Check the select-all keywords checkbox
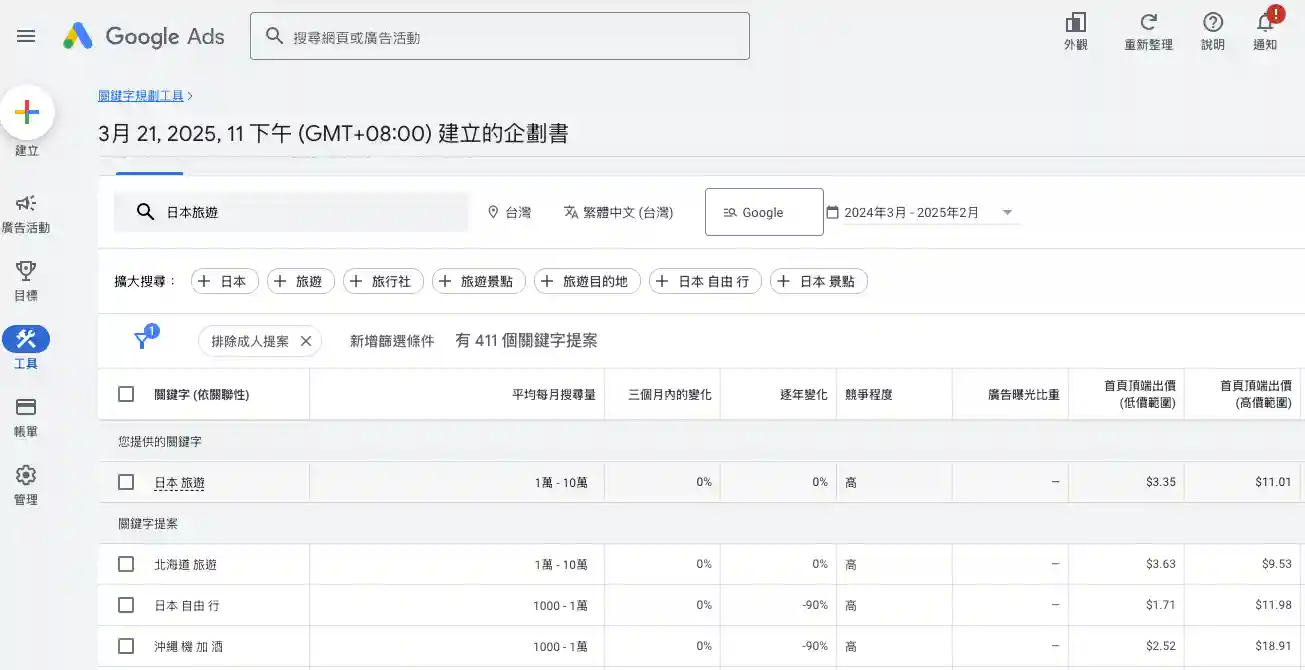 126,394
